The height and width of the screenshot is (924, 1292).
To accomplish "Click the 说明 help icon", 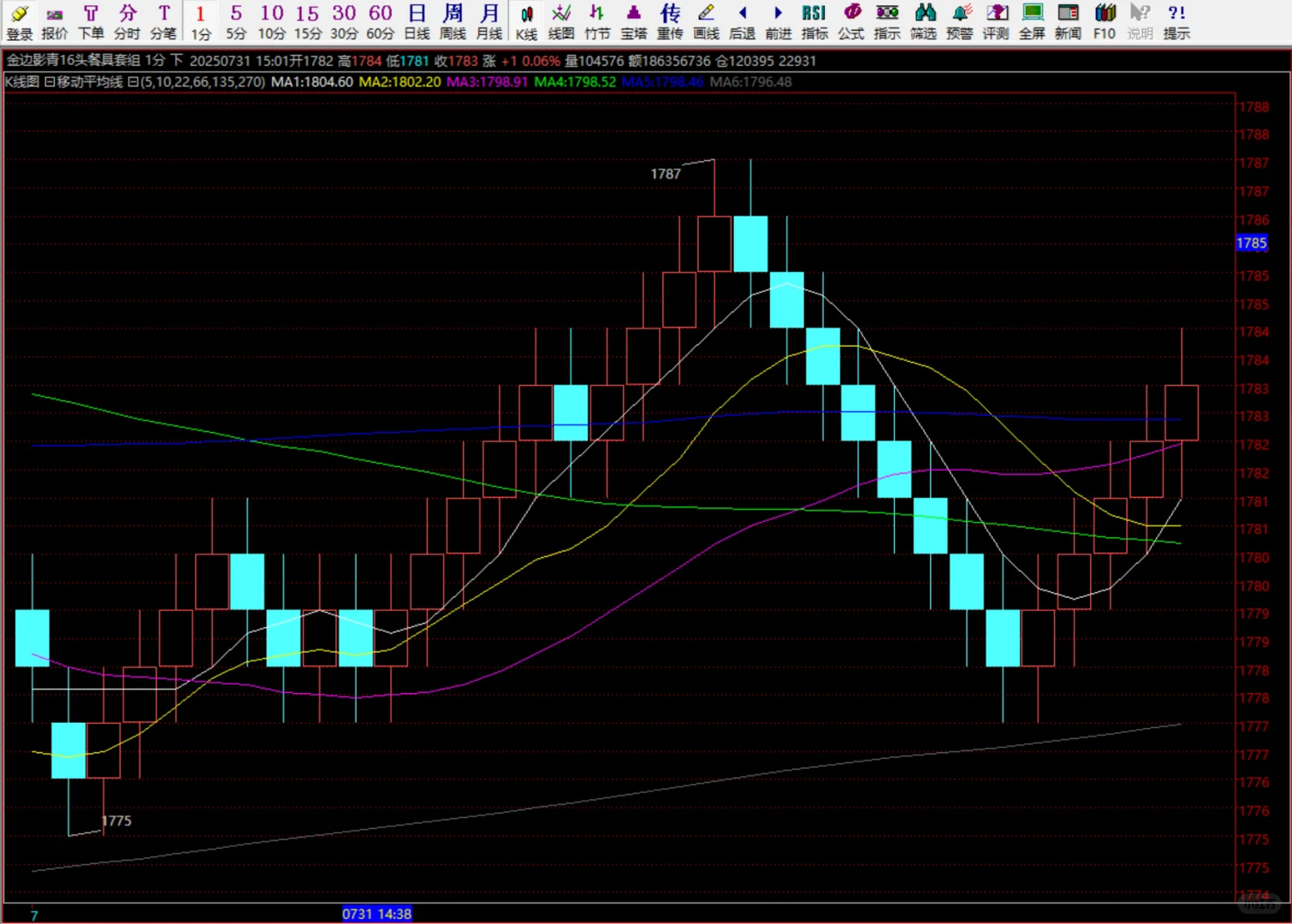I will coord(1140,22).
